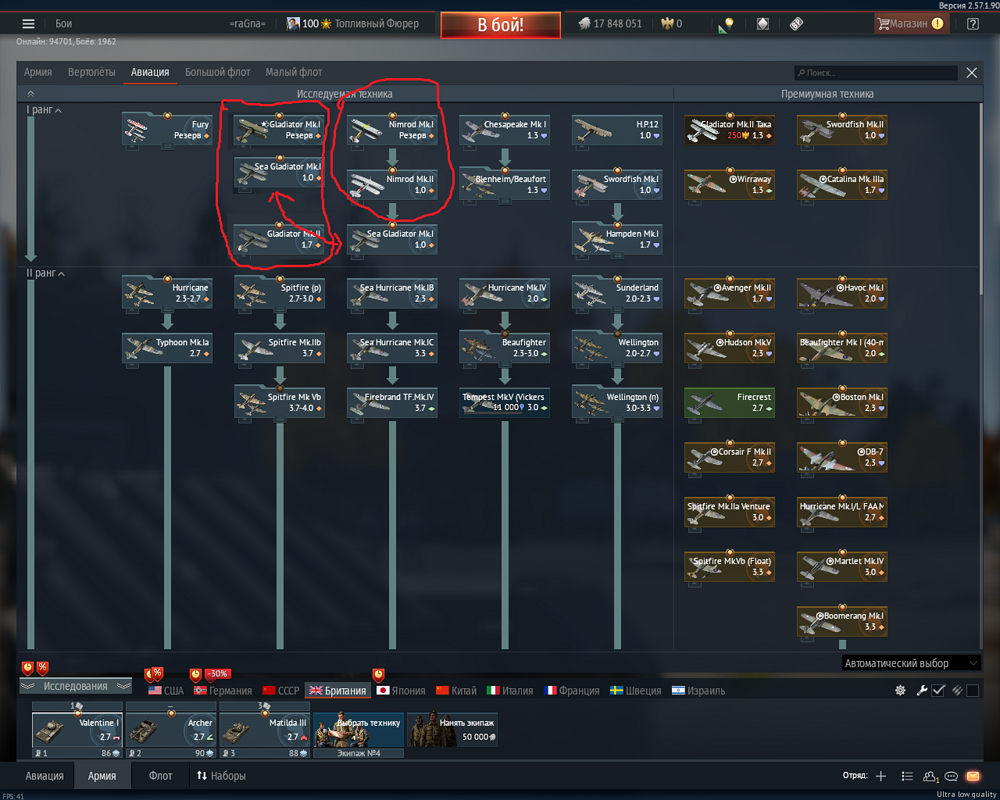Viewport: 1000px width, 800px height.
Task: Click the ammunition slashes auto-refill icon
Action: coord(957,690)
